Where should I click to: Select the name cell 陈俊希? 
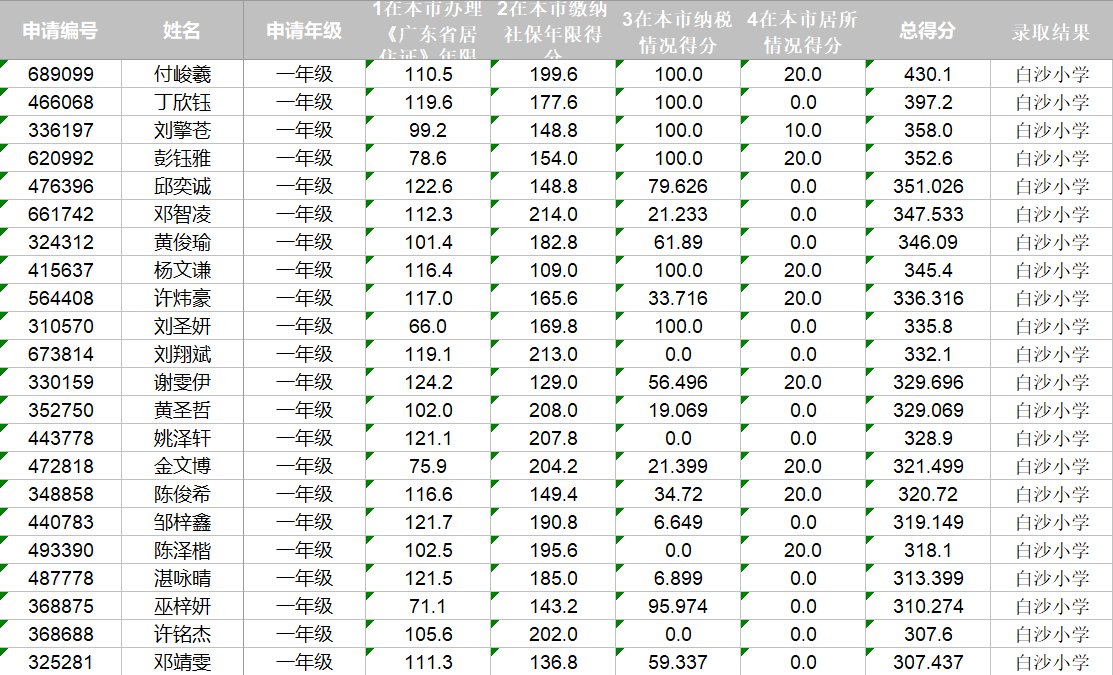(183, 494)
